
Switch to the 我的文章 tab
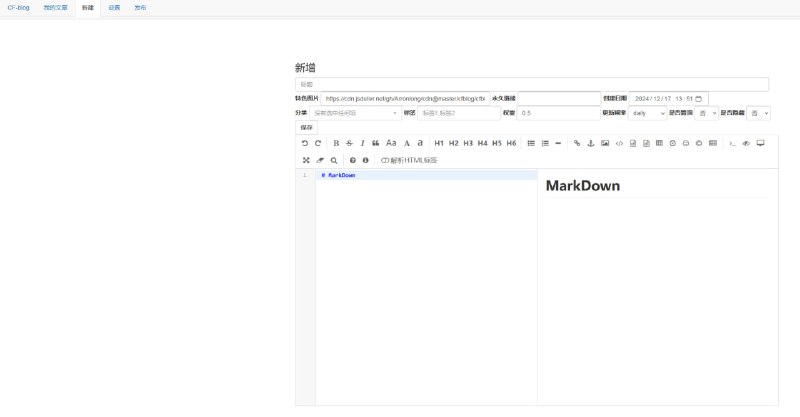coord(56,7)
